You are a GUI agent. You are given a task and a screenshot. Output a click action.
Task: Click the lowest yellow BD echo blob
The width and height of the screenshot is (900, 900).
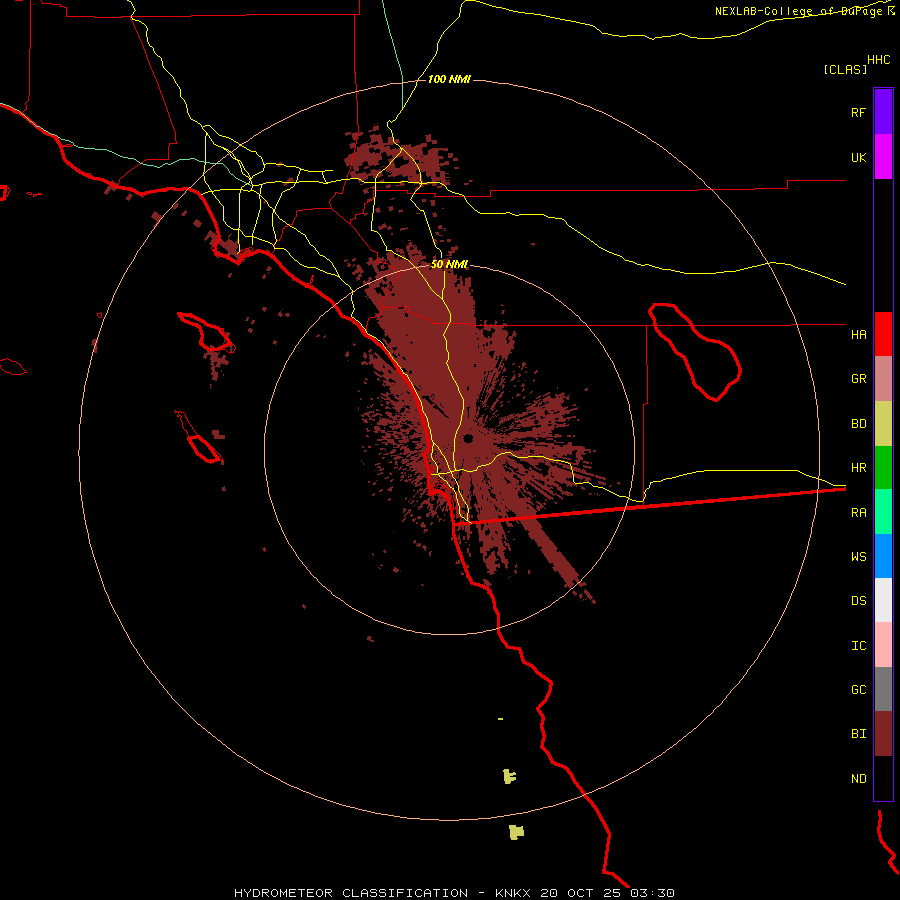tap(517, 832)
